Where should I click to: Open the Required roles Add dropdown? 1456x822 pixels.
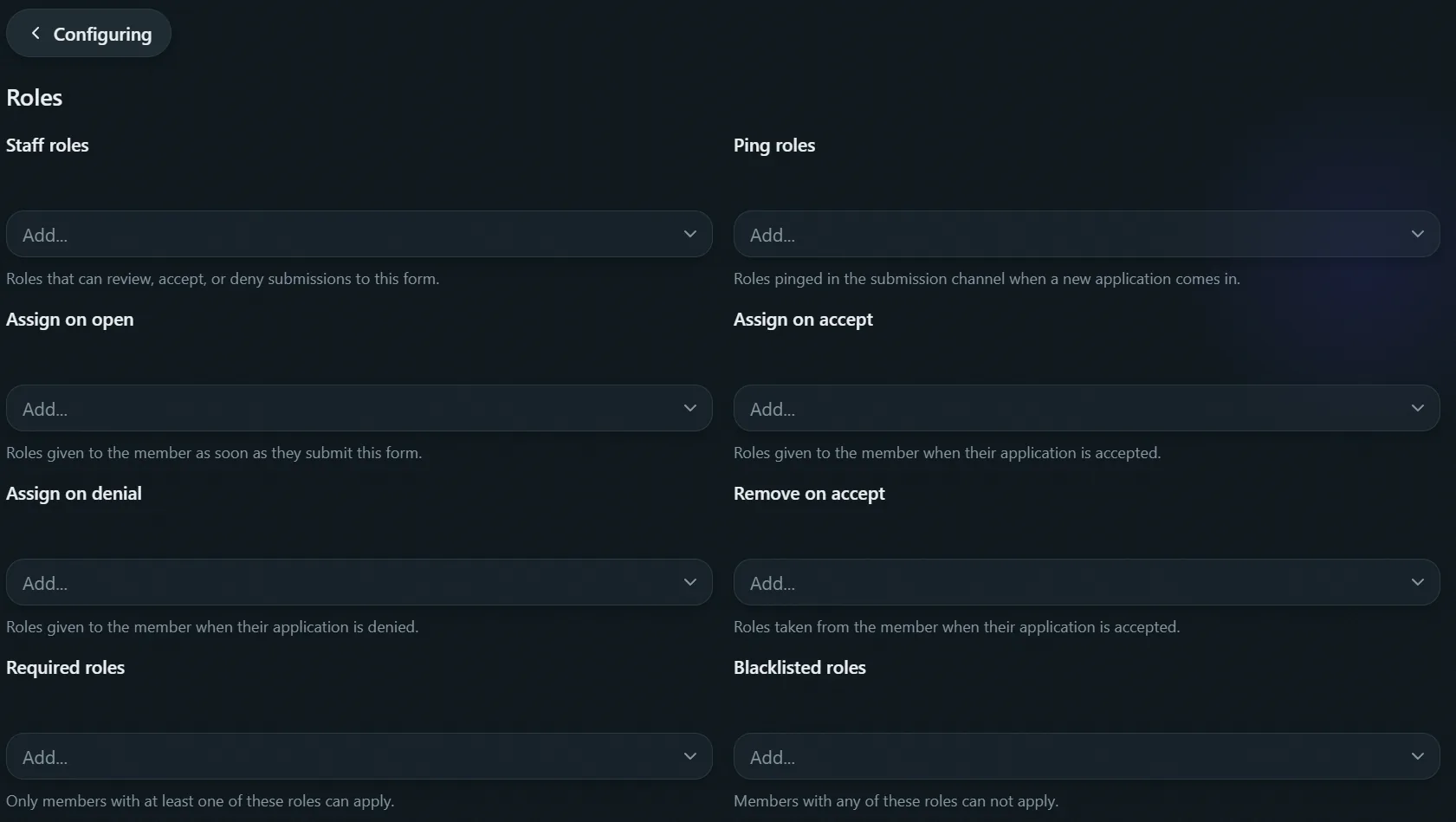[359, 756]
